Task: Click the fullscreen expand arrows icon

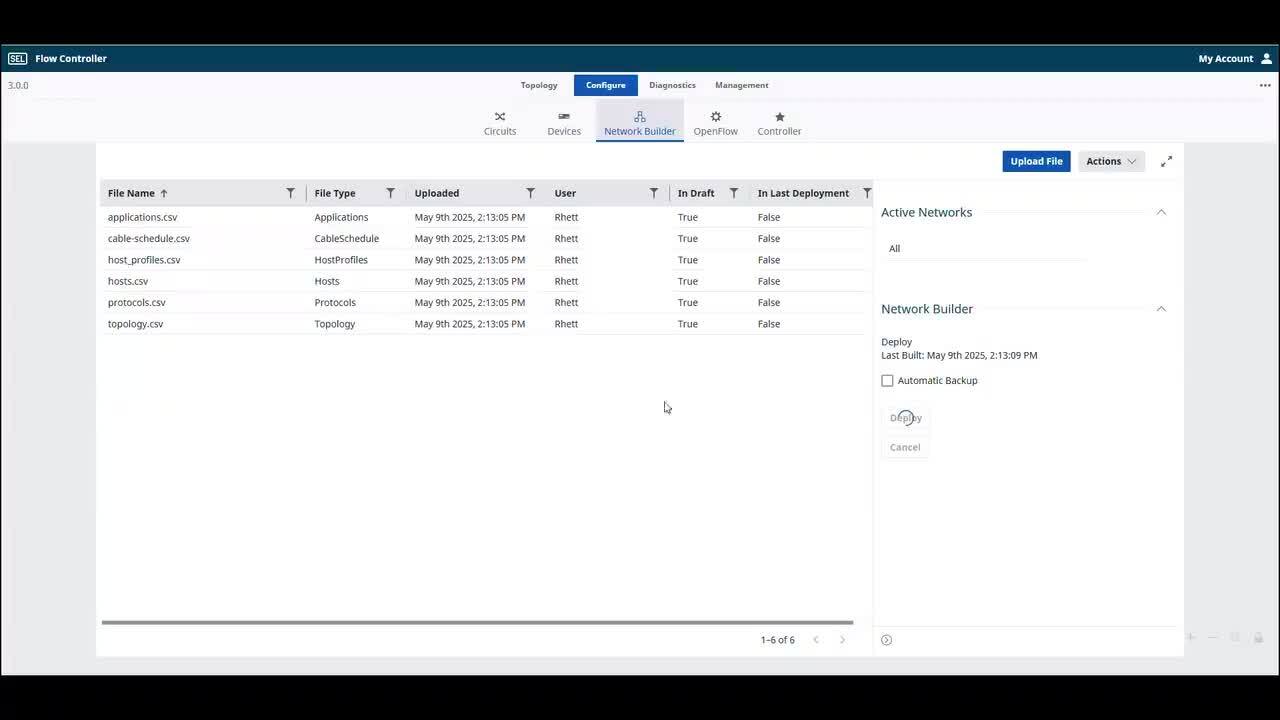Action: click(1166, 161)
